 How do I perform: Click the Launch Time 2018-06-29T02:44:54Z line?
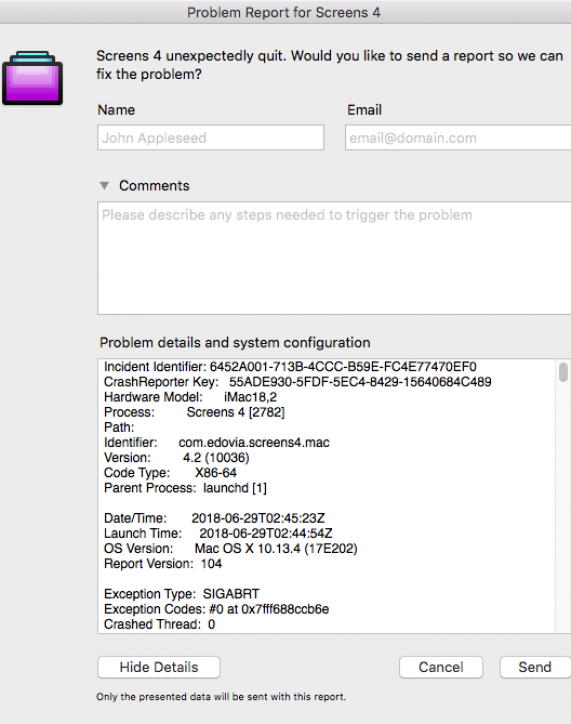tap(218, 533)
